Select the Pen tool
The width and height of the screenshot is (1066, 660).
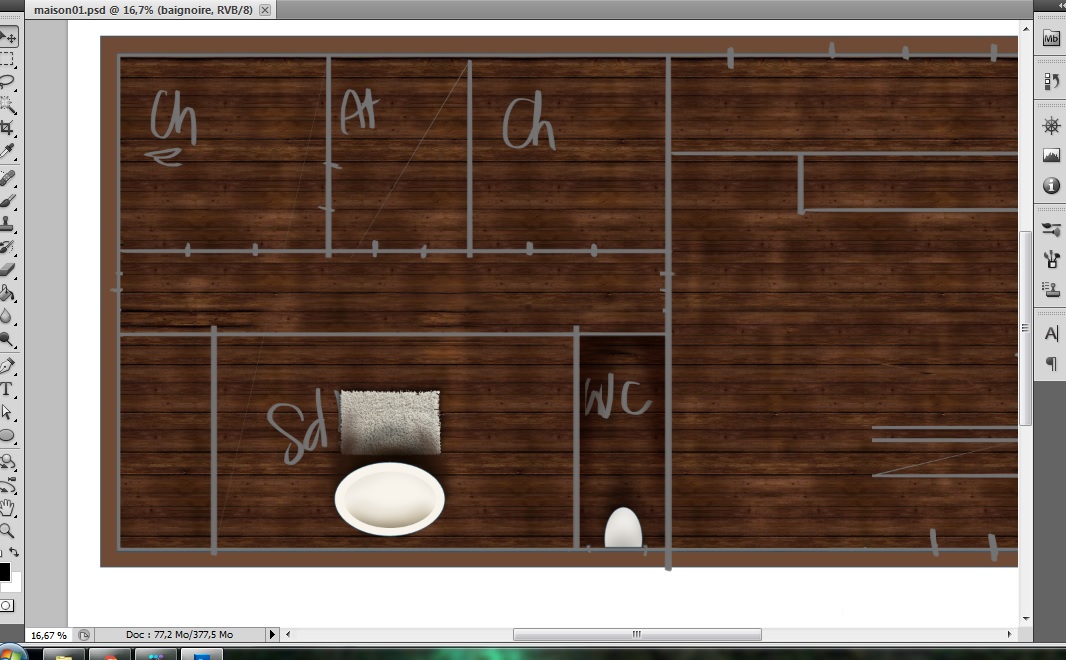coord(8,366)
